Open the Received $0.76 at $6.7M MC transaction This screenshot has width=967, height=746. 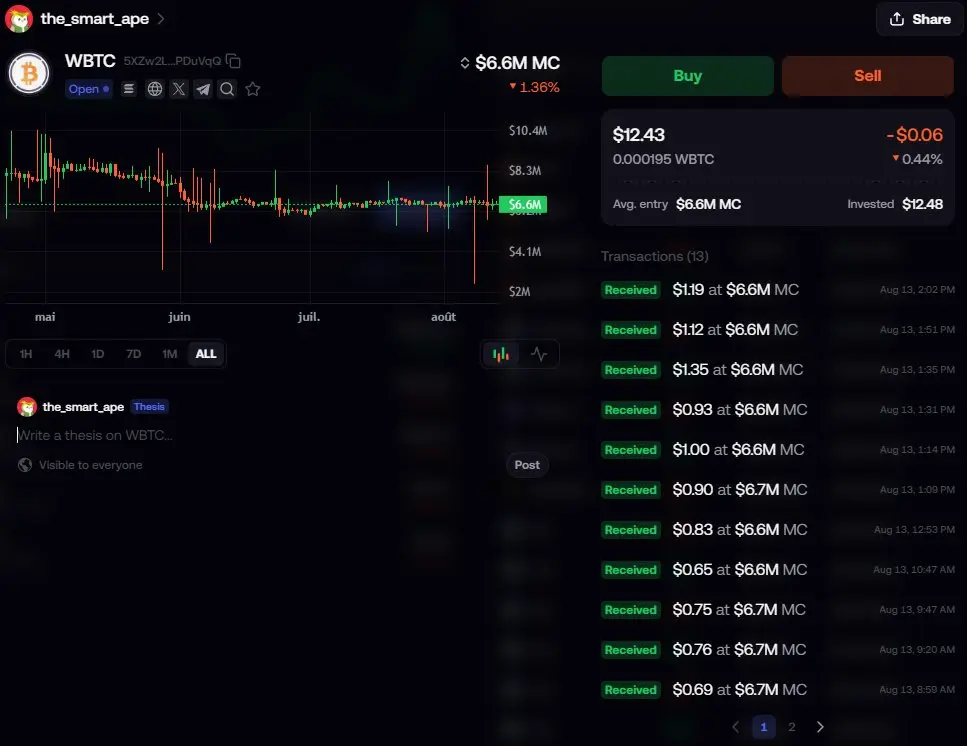pos(778,650)
